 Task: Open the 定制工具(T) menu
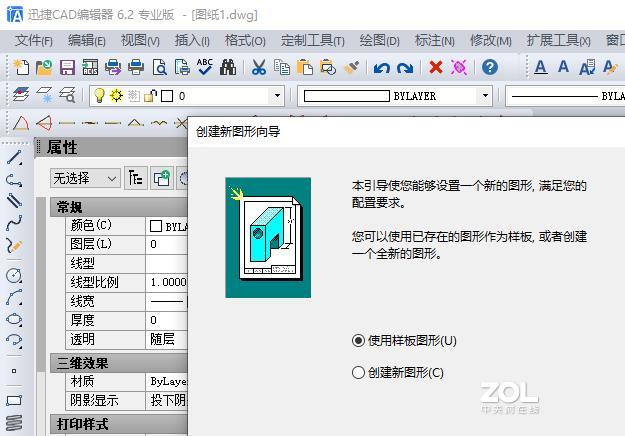pos(312,41)
